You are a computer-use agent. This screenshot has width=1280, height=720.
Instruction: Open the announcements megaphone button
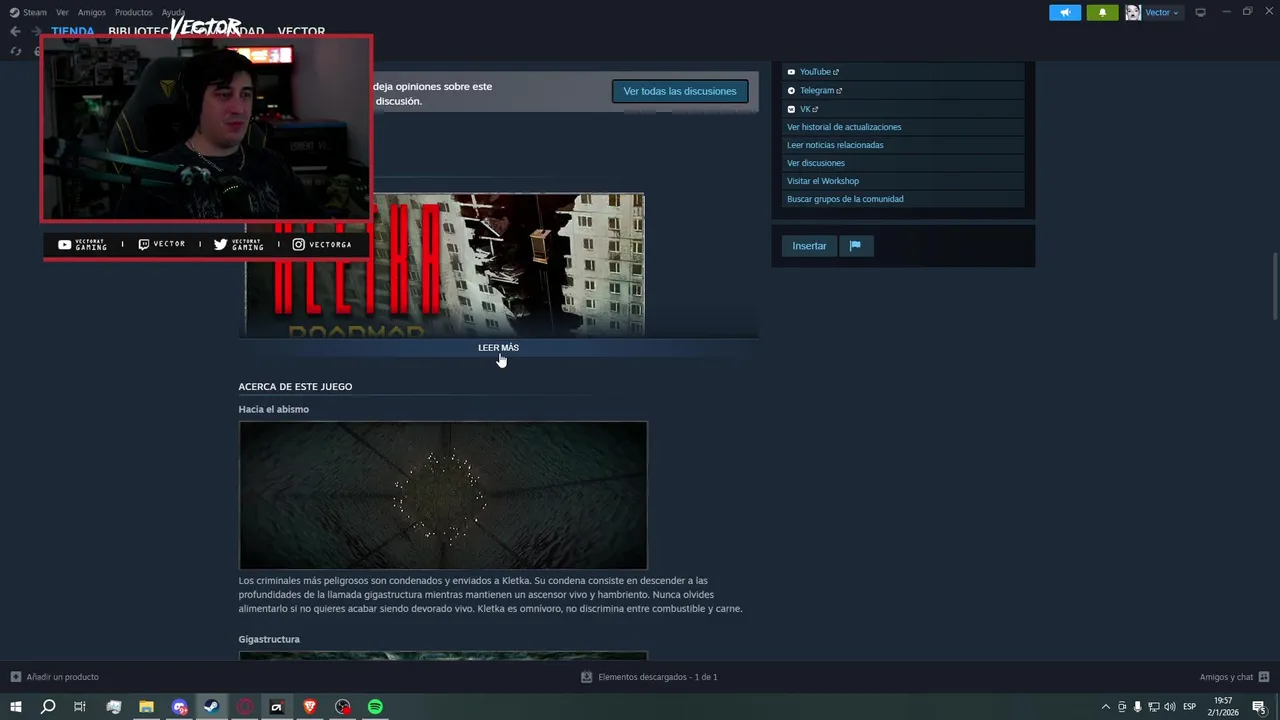pos(1065,12)
